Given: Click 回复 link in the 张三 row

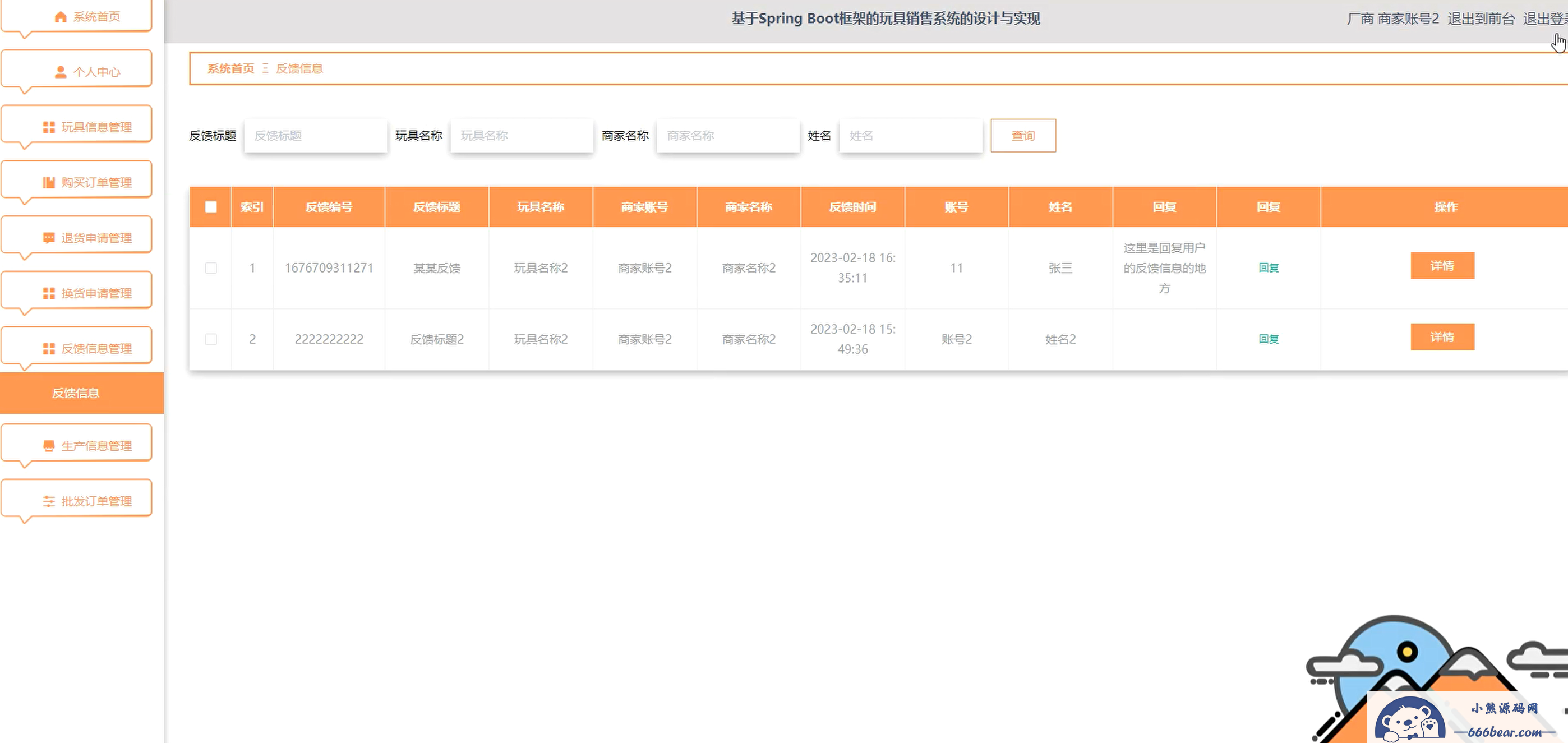Looking at the screenshot, I should (1268, 267).
